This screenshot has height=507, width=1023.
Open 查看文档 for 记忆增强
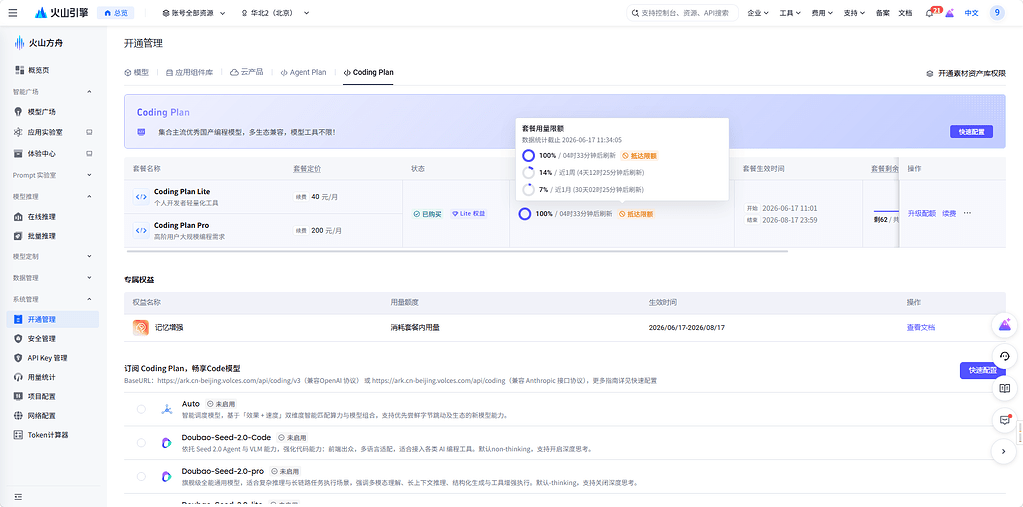click(x=921, y=328)
